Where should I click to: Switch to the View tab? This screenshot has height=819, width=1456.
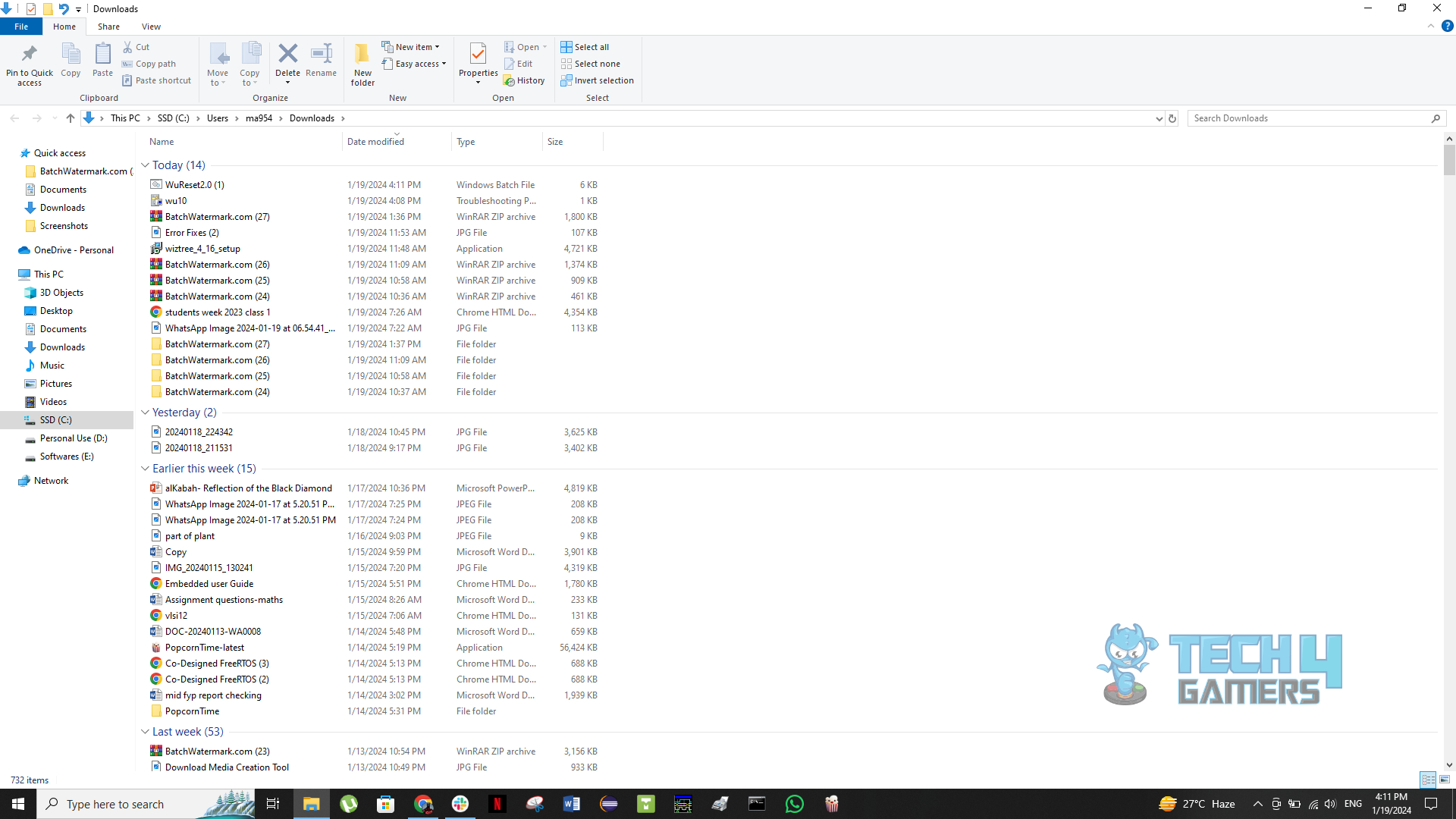point(151,26)
